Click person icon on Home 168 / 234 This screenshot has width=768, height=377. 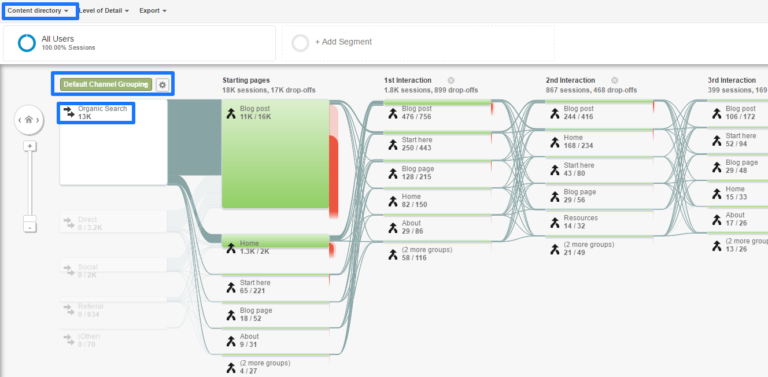(x=554, y=142)
